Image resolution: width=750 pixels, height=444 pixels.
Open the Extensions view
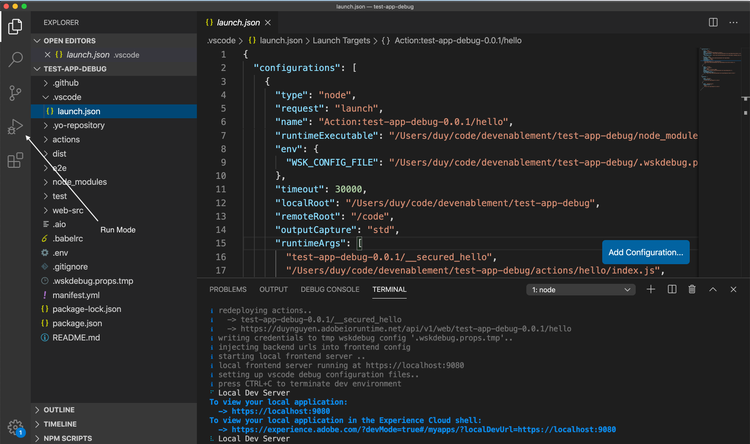tap(15, 160)
